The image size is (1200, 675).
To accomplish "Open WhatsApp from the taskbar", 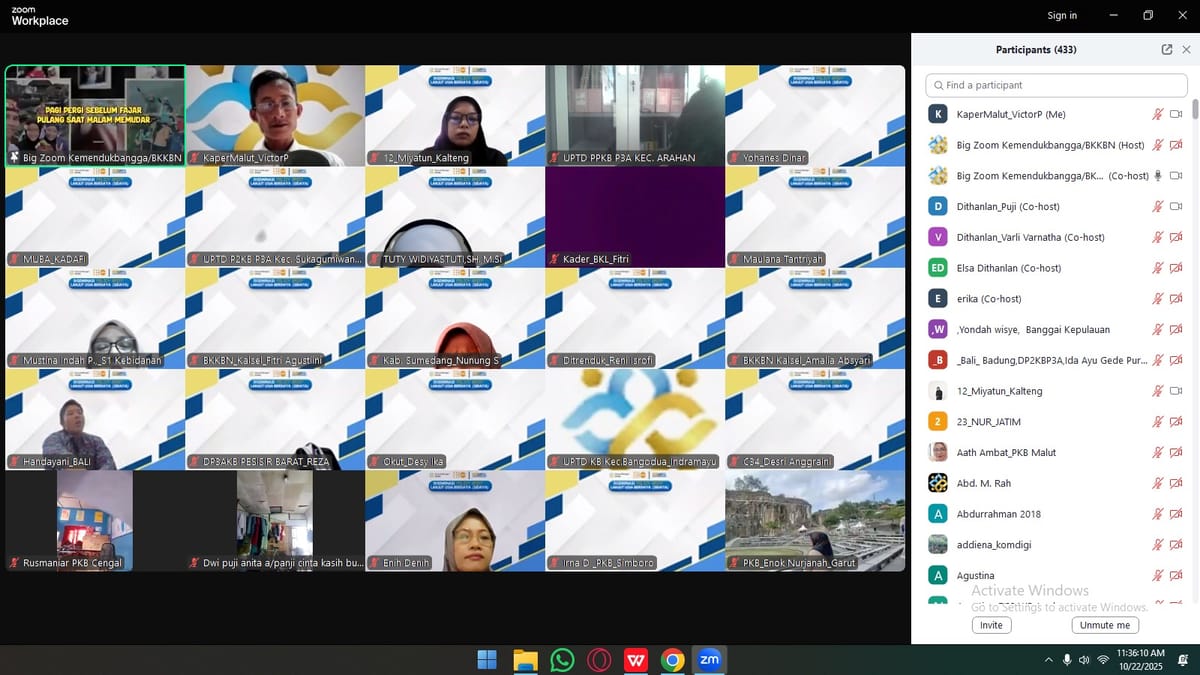I will [562, 660].
